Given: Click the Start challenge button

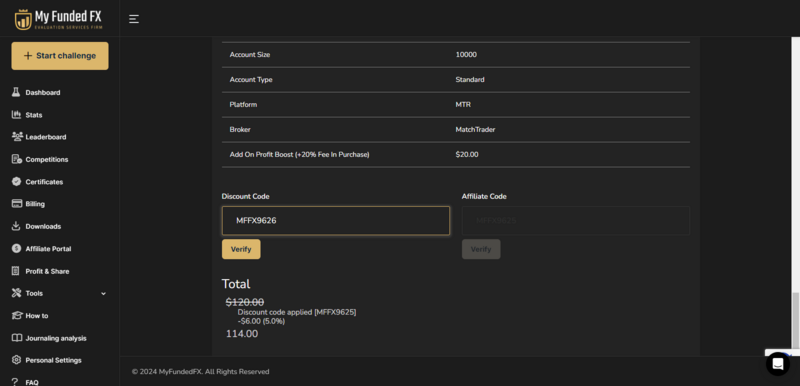Looking at the screenshot, I should tap(60, 56).
